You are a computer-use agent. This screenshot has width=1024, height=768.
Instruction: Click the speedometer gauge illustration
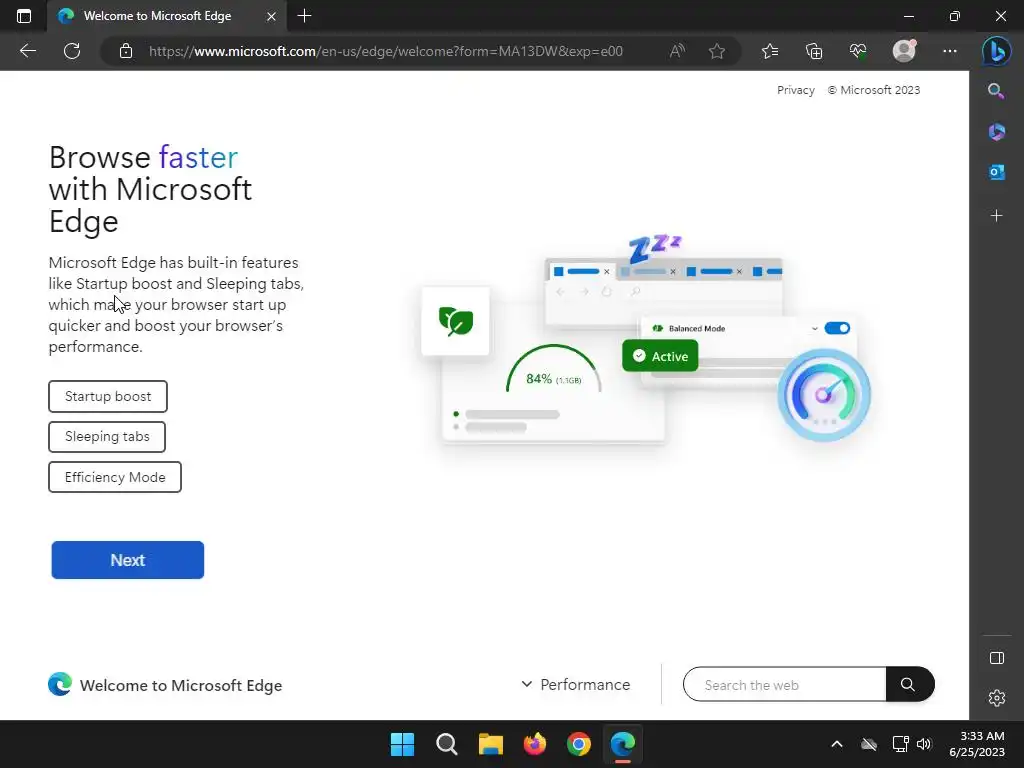(x=824, y=394)
